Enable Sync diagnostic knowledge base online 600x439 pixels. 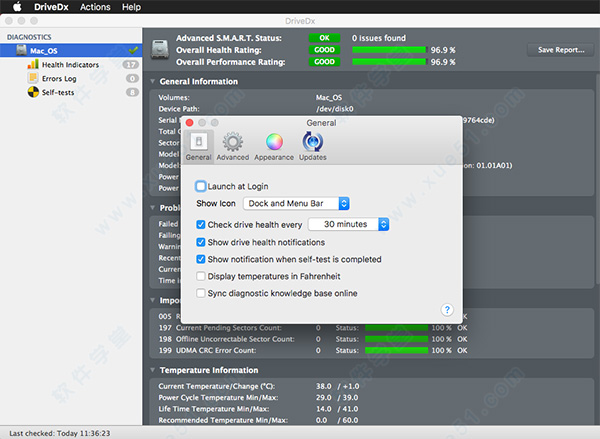(201, 293)
